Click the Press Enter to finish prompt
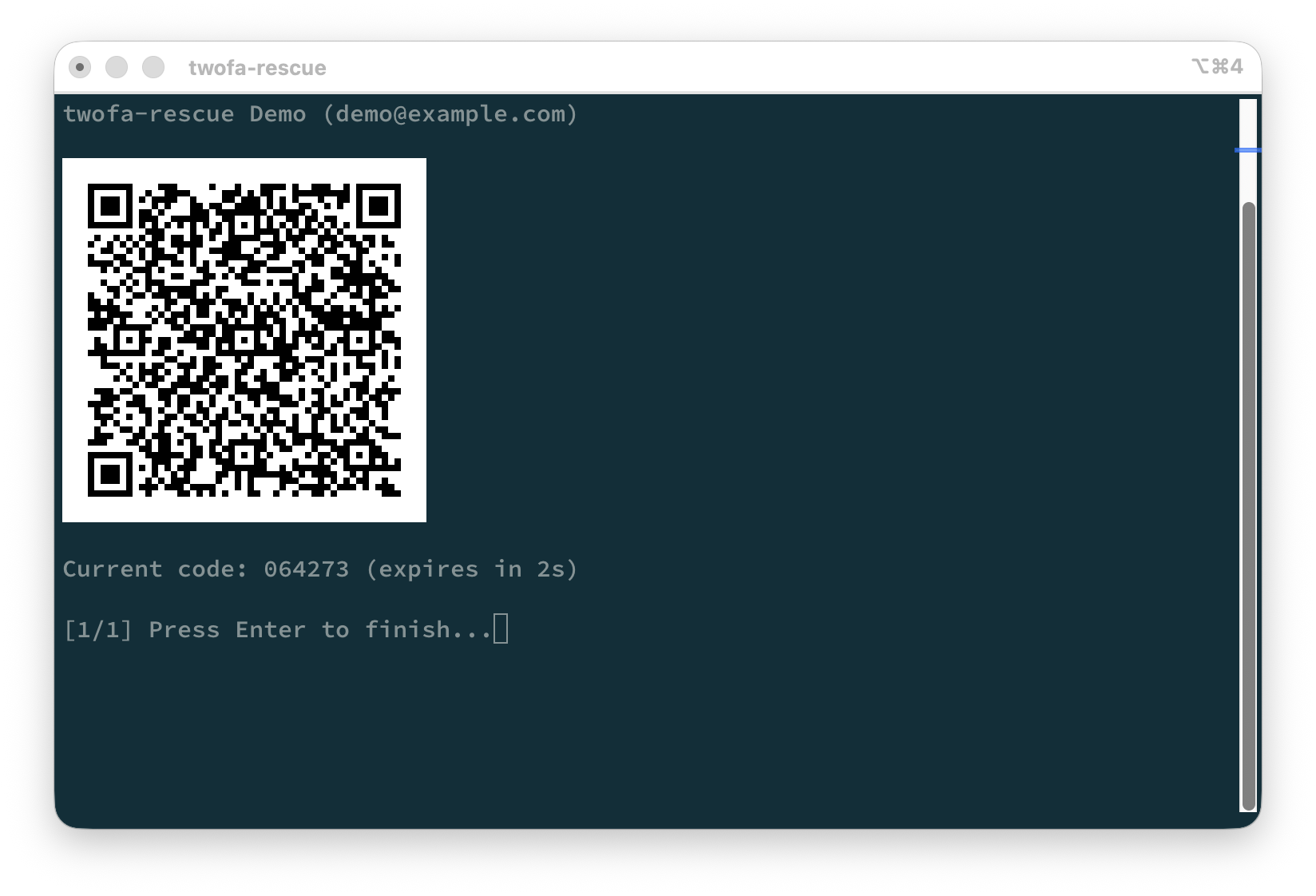The image size is (1316, 896). 277,630
